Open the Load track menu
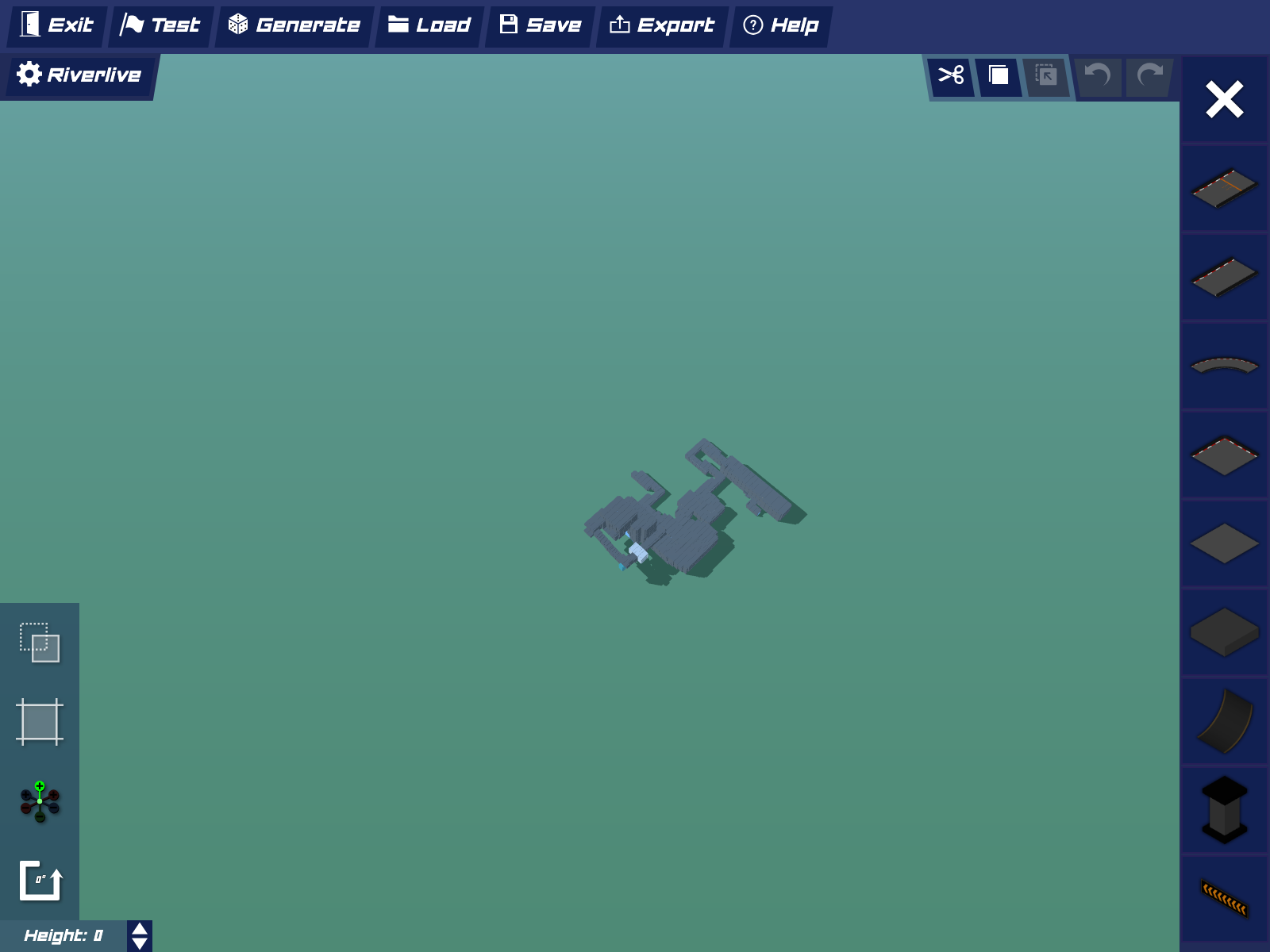This screenshot has width=1270, height=952. (x=429, y=25)
